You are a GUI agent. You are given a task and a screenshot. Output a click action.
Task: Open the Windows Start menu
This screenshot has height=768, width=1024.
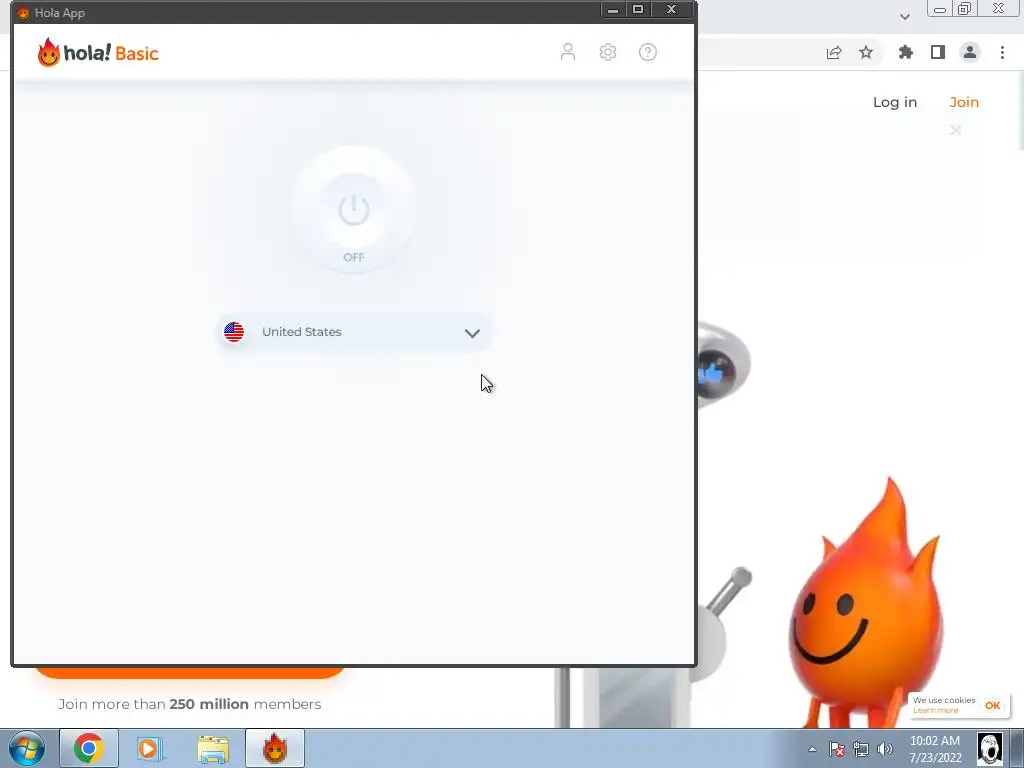27,748
